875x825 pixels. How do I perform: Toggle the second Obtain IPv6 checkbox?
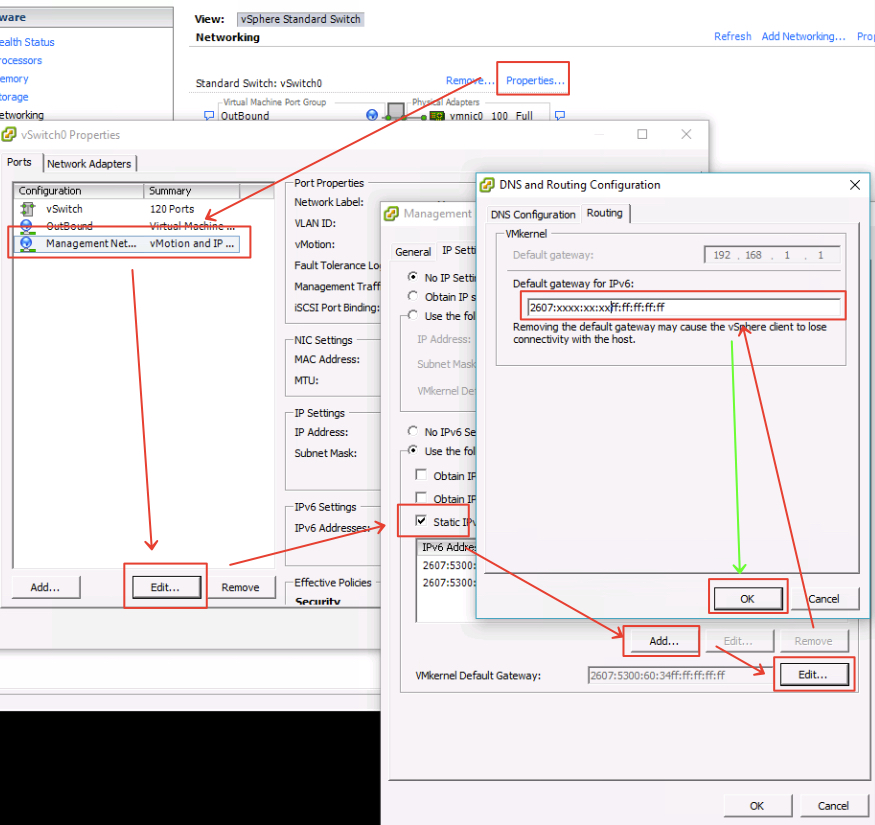[x=421, y=498]
